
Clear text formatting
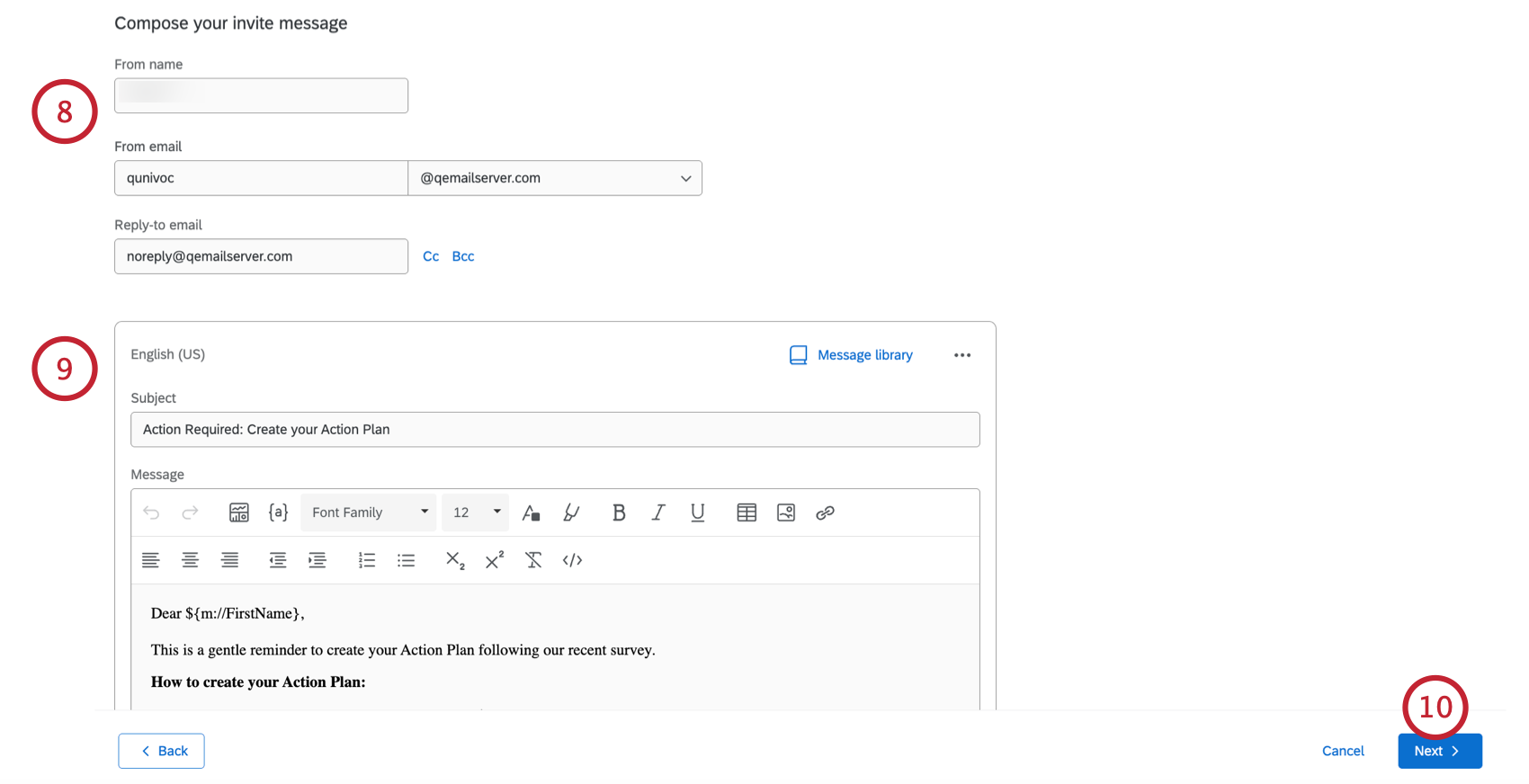(x=533, y=560)
